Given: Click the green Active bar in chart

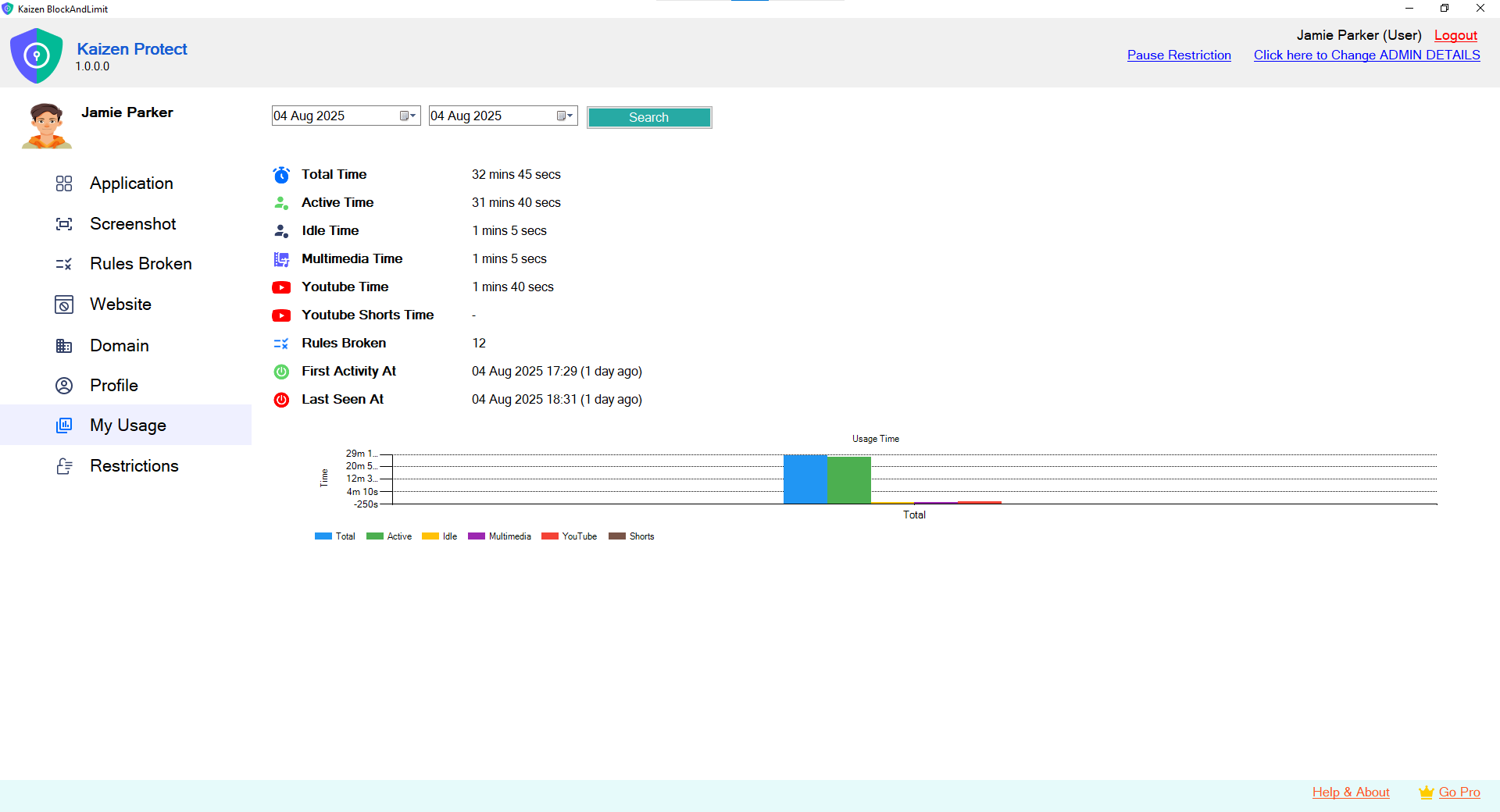Looking at the screenshot, I should point(849,480).
